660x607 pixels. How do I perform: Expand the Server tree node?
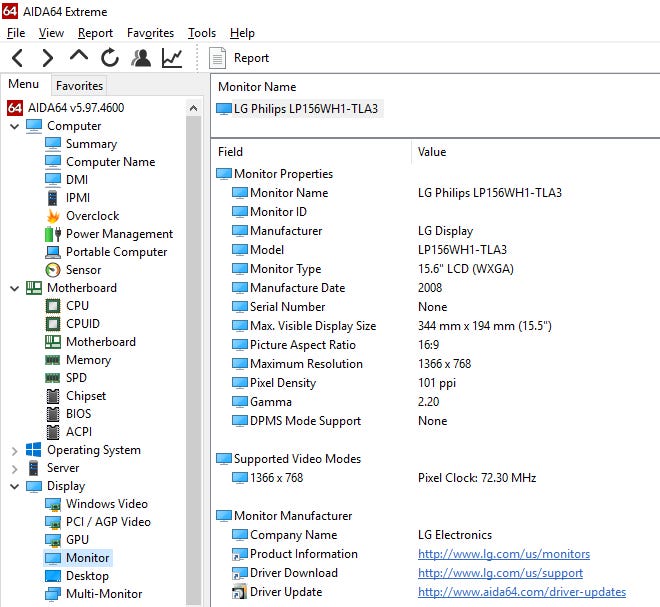coord(14,468)
